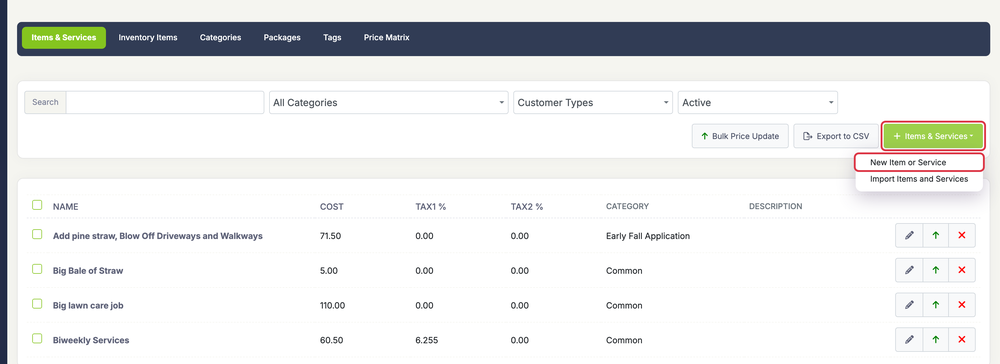Delete Biweekly Services with red X
The image size is (1000, 364).
[962, 340]
